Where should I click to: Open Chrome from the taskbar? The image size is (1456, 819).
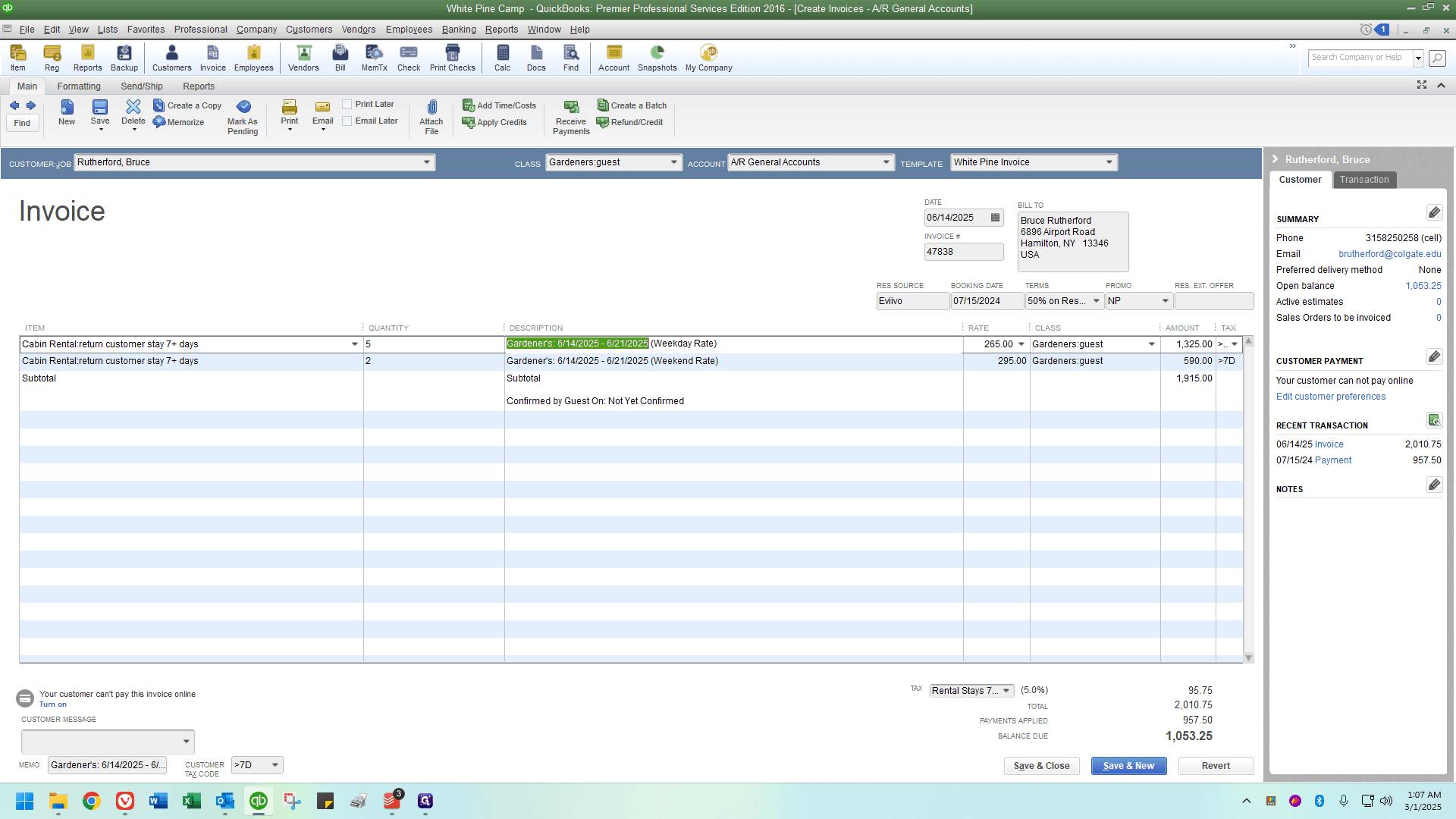click(92, 801)
